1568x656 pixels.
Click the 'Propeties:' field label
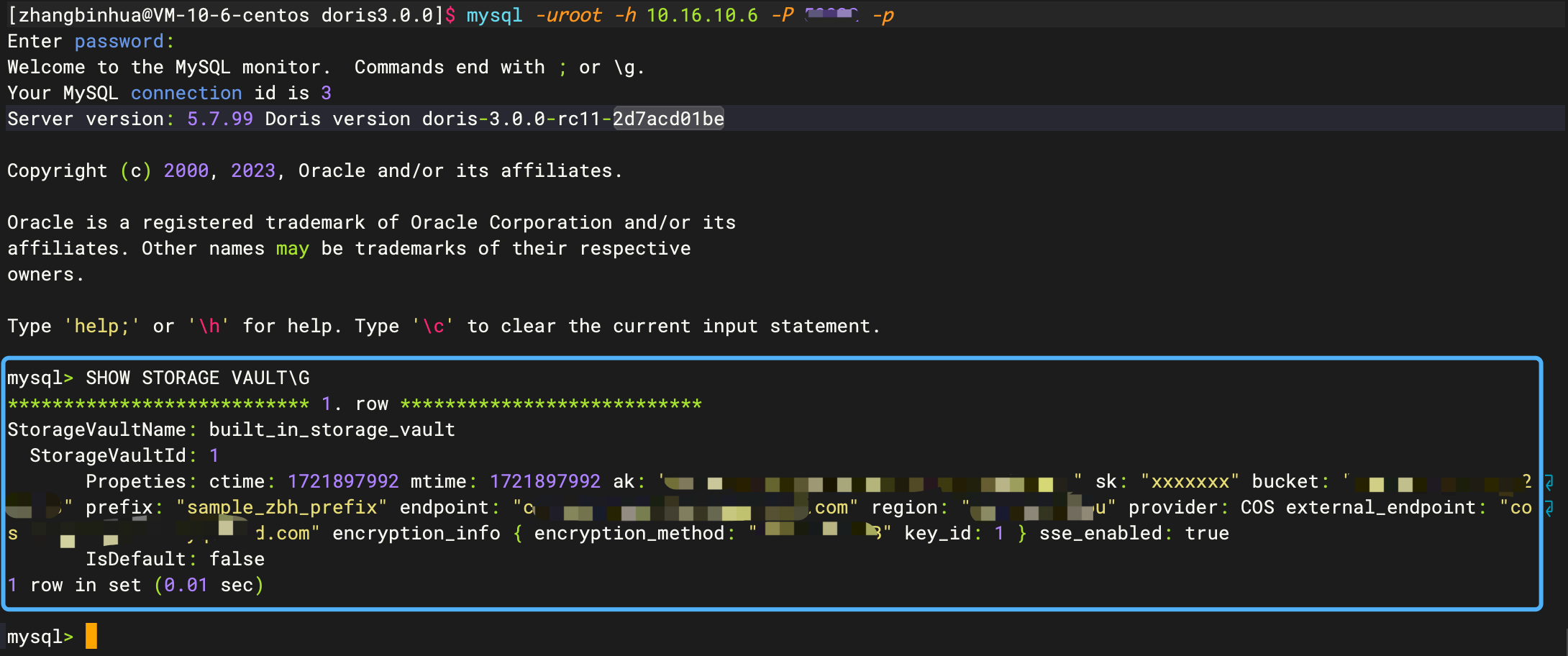(142, 481)
